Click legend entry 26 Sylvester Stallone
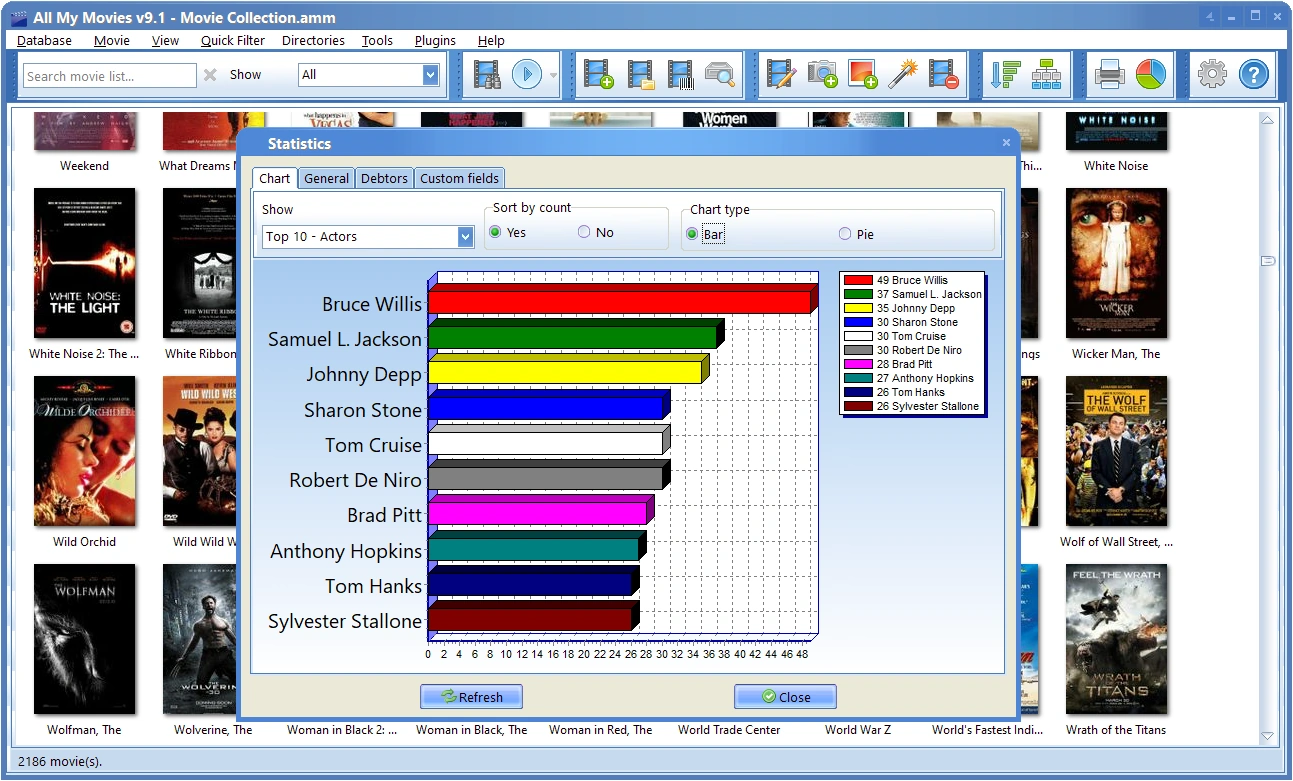 point(912,406)
